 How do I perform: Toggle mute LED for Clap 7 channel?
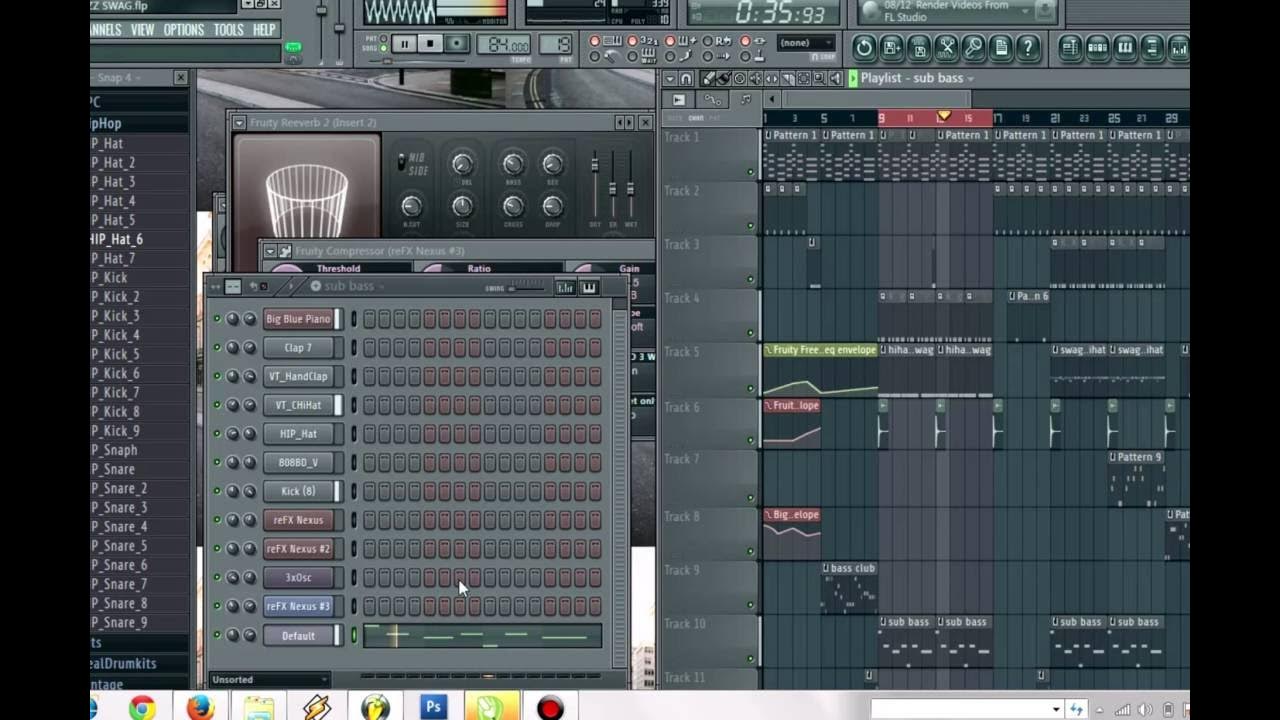point(217,348)
